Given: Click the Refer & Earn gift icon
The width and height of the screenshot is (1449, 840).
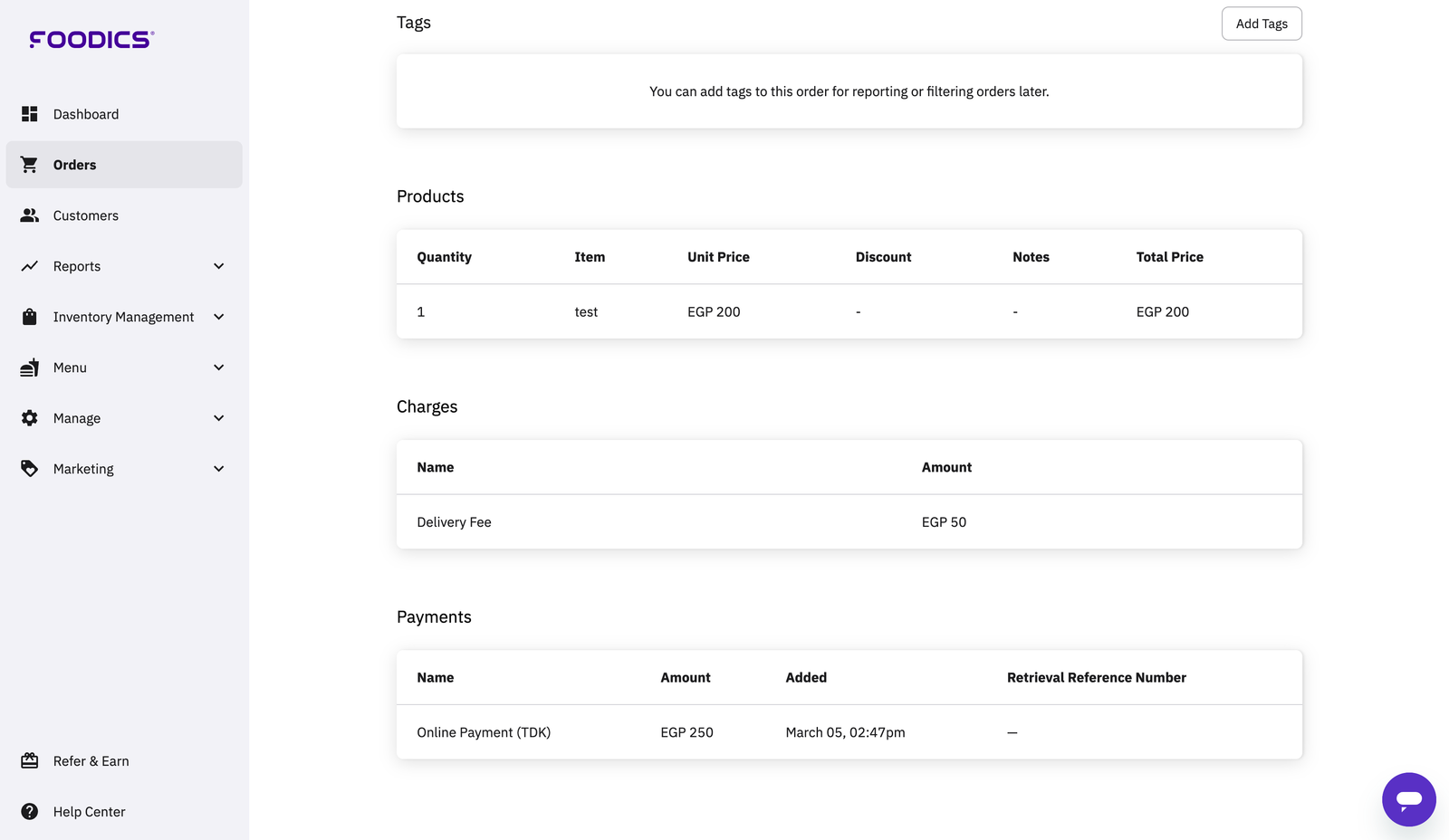Looking at the screenshot, I should (30, 761).
